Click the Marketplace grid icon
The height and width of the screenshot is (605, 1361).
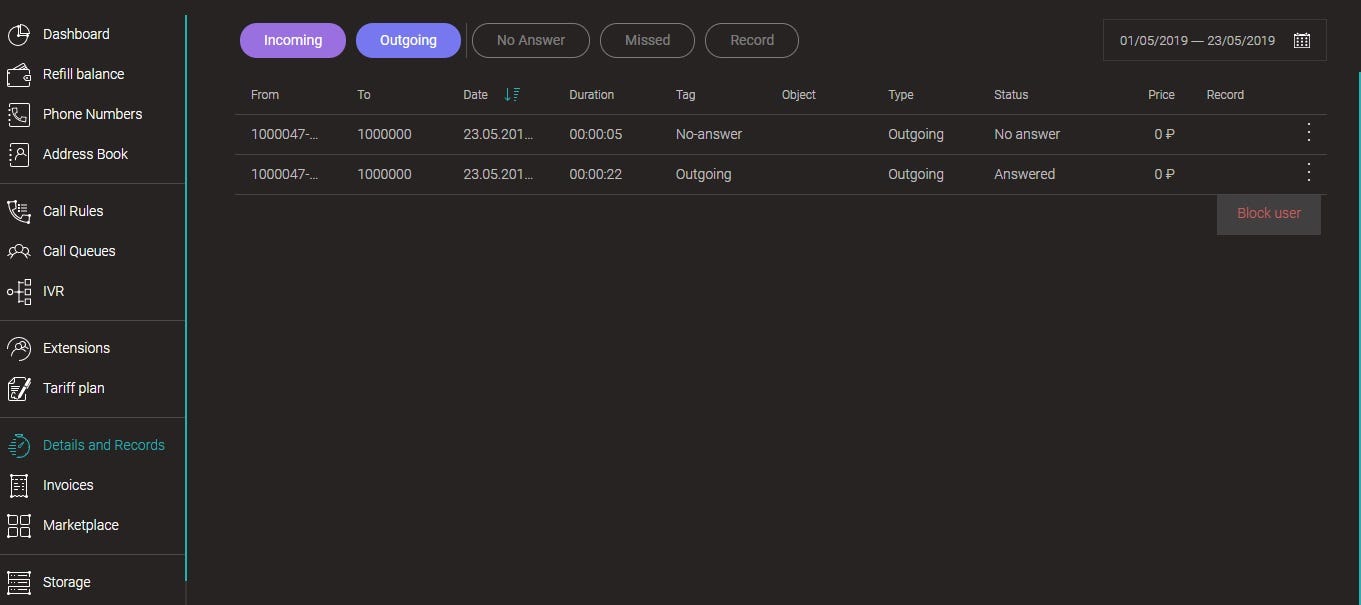pyautogui.click(x=19, y=525)
